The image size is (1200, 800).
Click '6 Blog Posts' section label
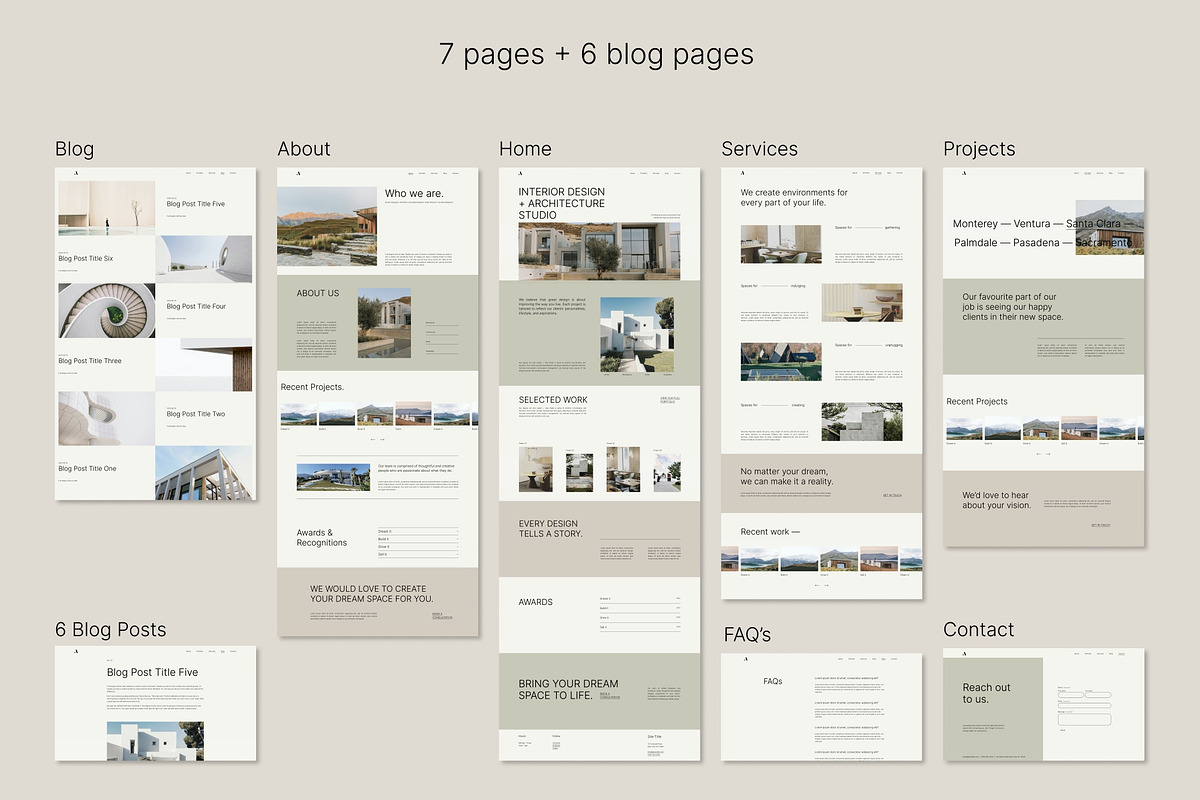pyautogui.click(x=110, y=629)
